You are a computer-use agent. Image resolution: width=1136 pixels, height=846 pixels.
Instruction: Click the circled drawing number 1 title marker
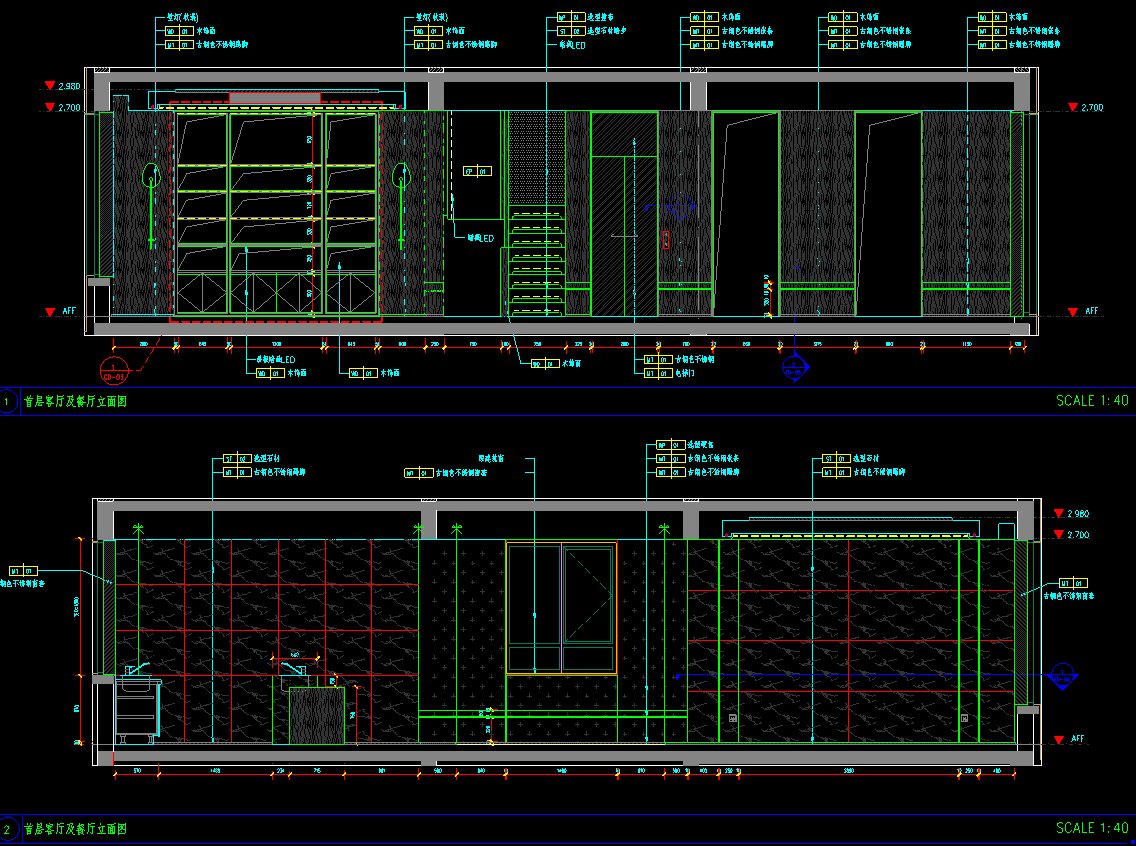click(x=9, y=401)
